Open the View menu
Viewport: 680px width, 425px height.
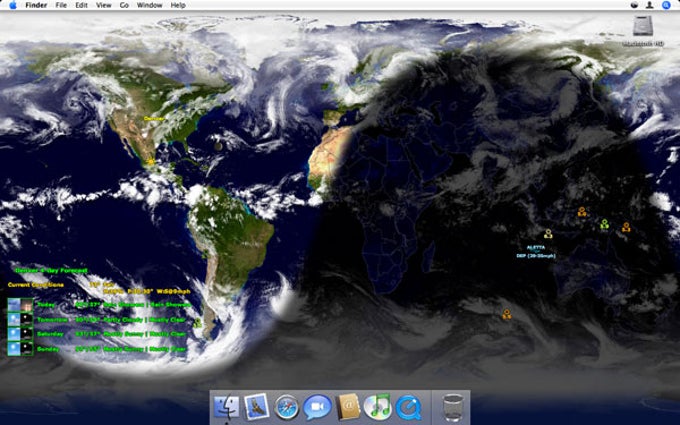tap(104, 5)
